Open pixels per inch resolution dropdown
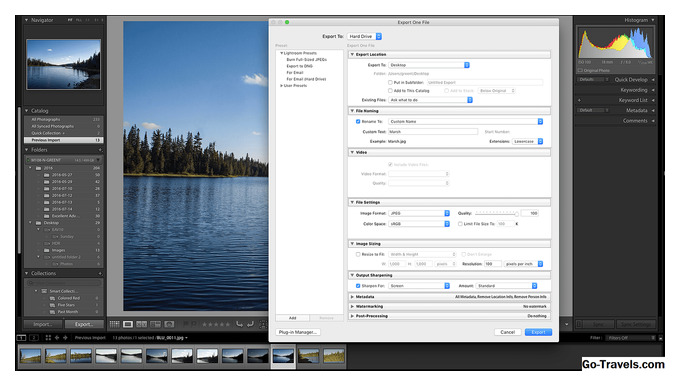680x386 pixels. [524, 264]
